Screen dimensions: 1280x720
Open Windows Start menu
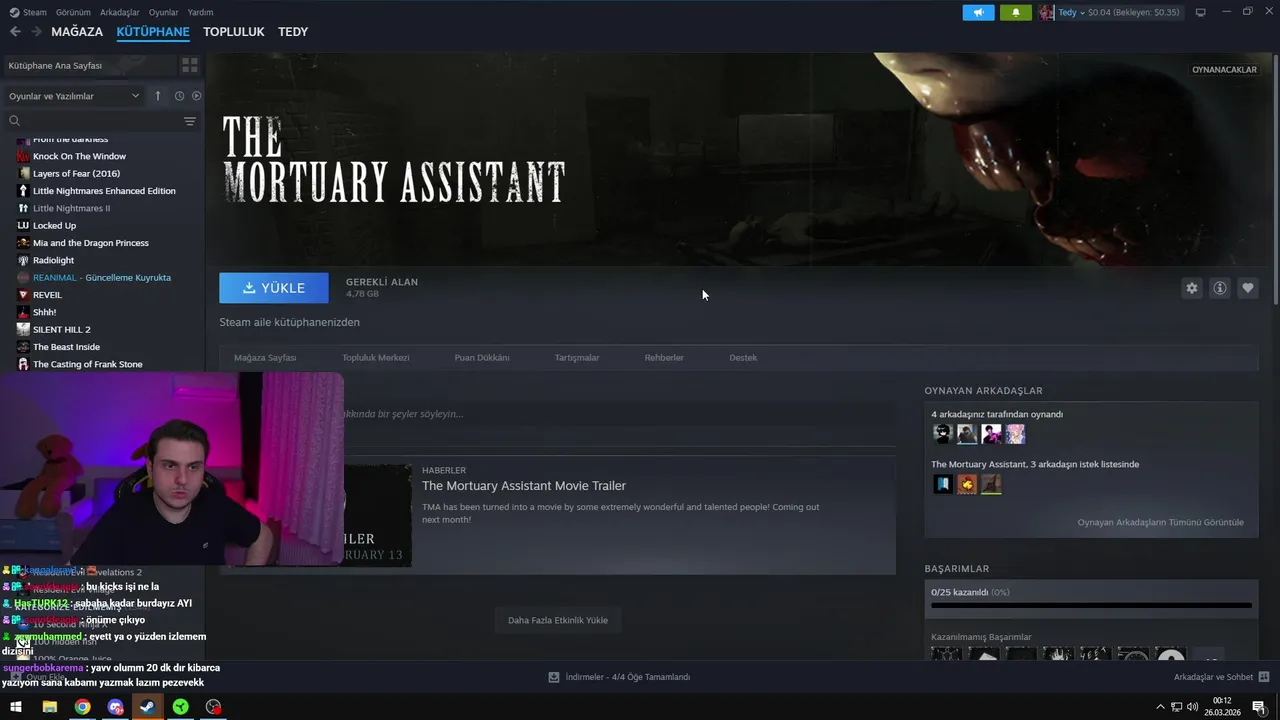coord(15,707)
